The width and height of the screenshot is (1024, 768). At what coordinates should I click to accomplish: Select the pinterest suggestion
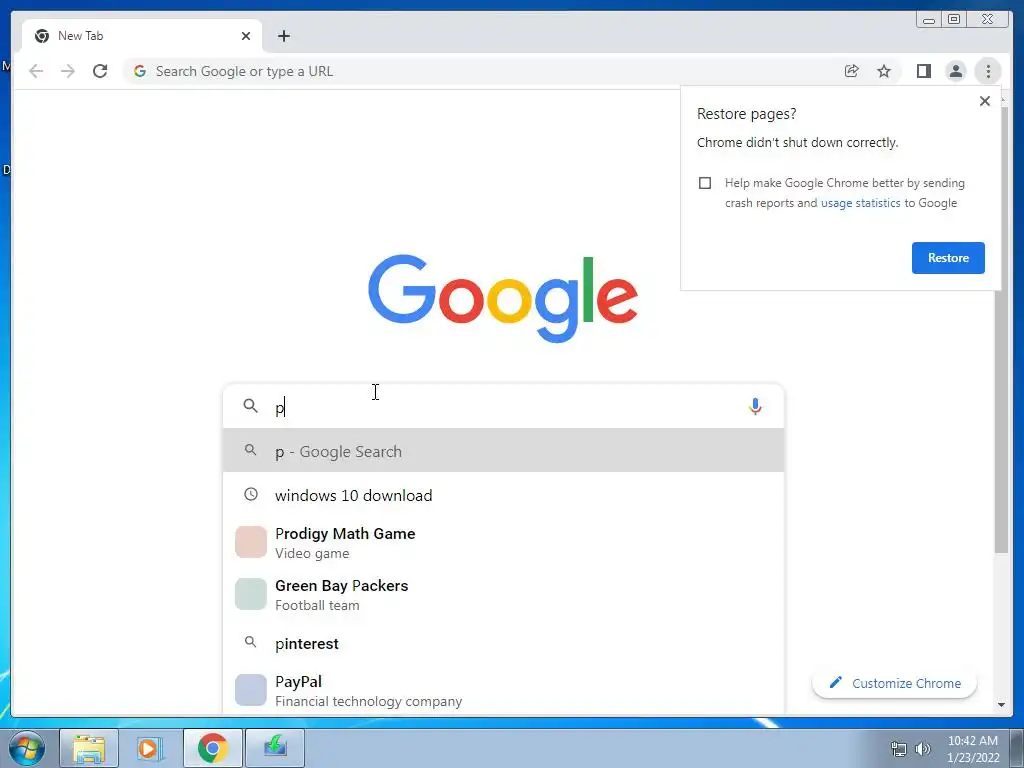503,643
